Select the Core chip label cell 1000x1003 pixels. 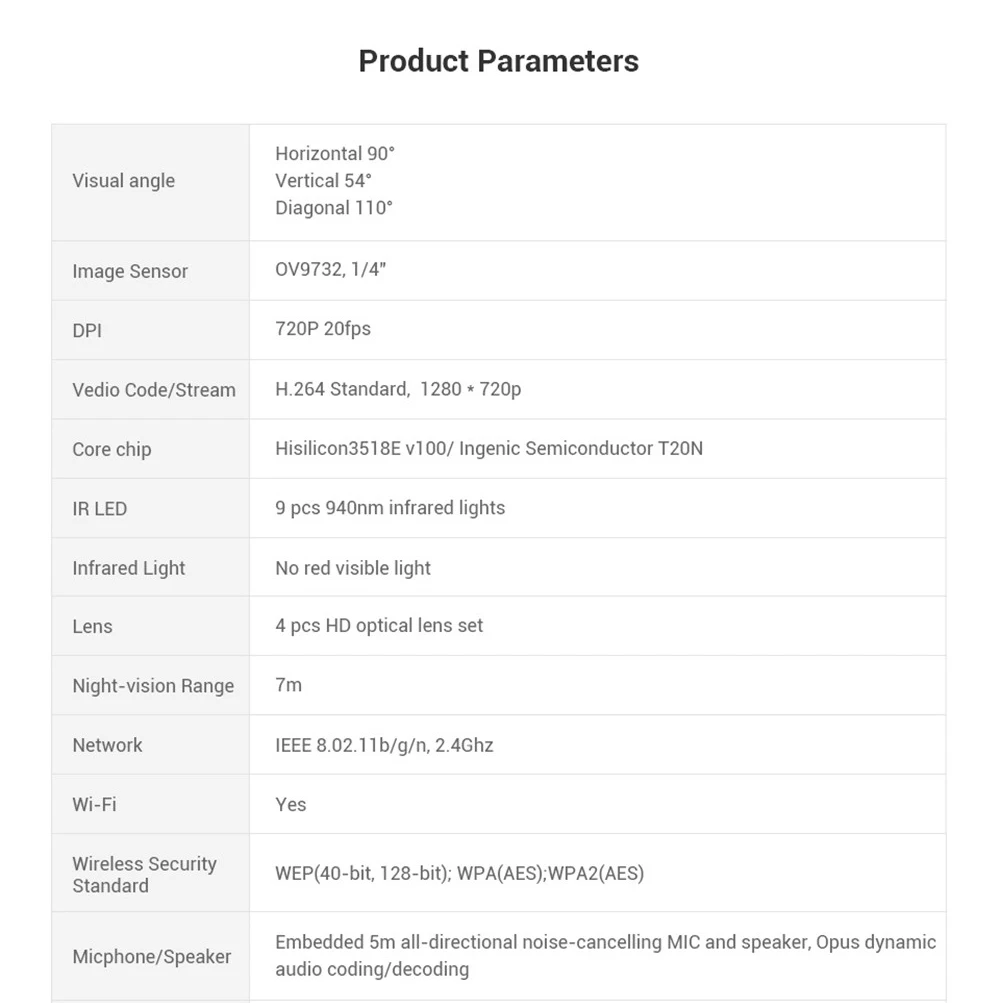click(x=112, y=449)
